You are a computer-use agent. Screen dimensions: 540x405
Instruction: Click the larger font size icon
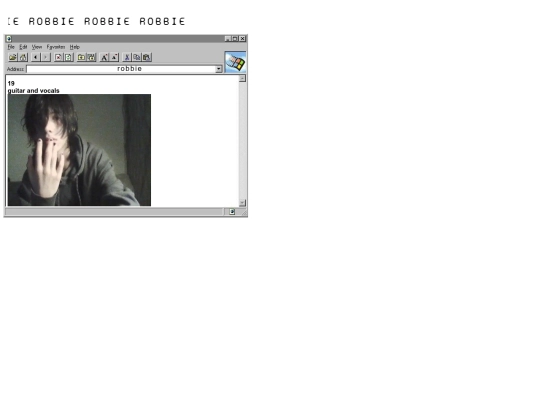pos(104,57)
